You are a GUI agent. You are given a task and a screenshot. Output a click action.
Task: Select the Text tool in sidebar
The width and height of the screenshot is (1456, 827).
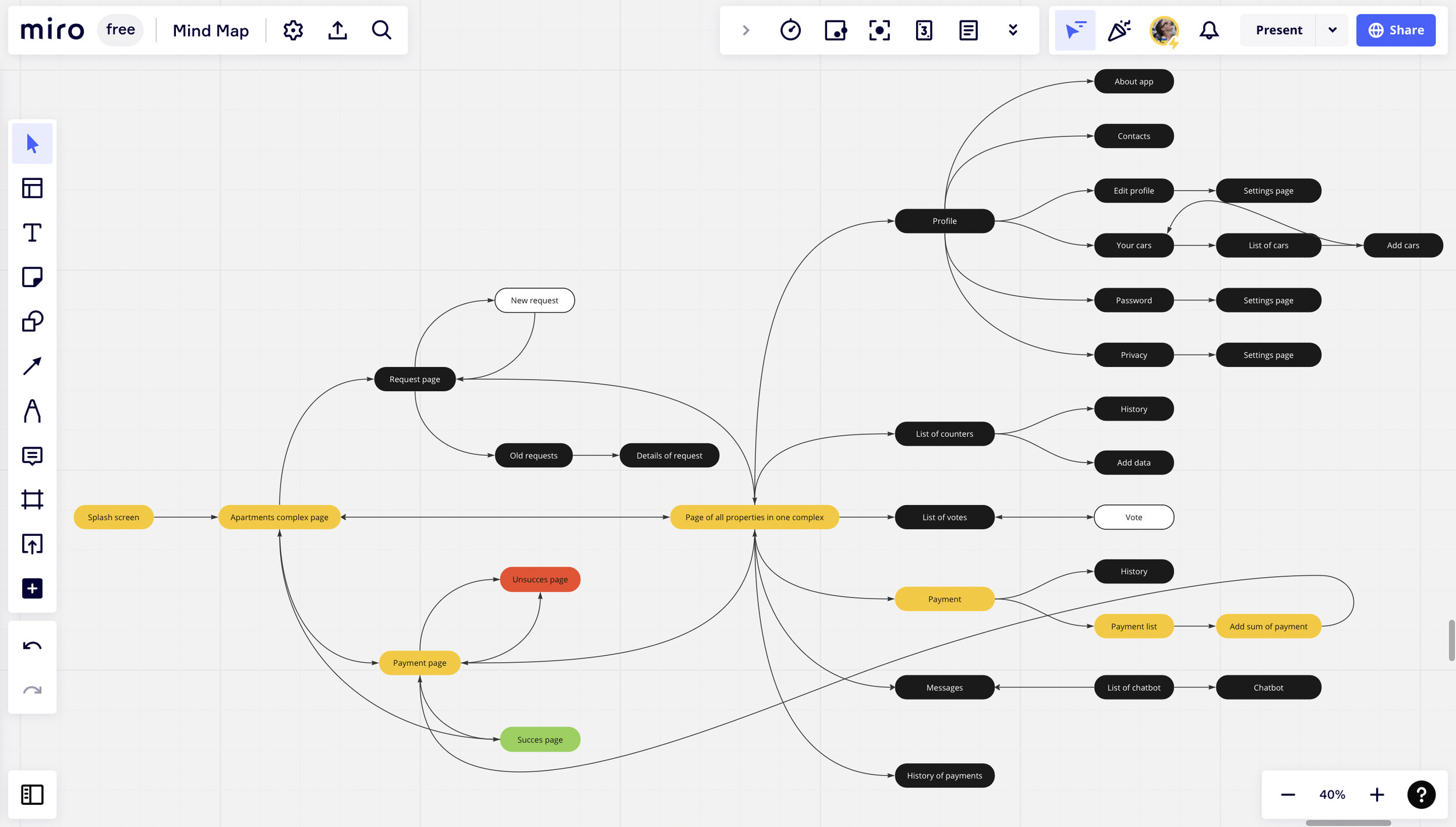(x=32, y=233)
